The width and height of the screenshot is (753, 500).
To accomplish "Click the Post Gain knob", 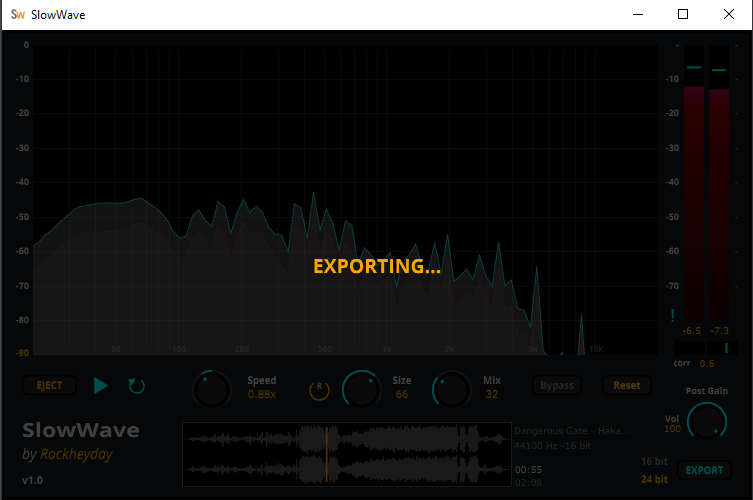I will pos(706,421).
